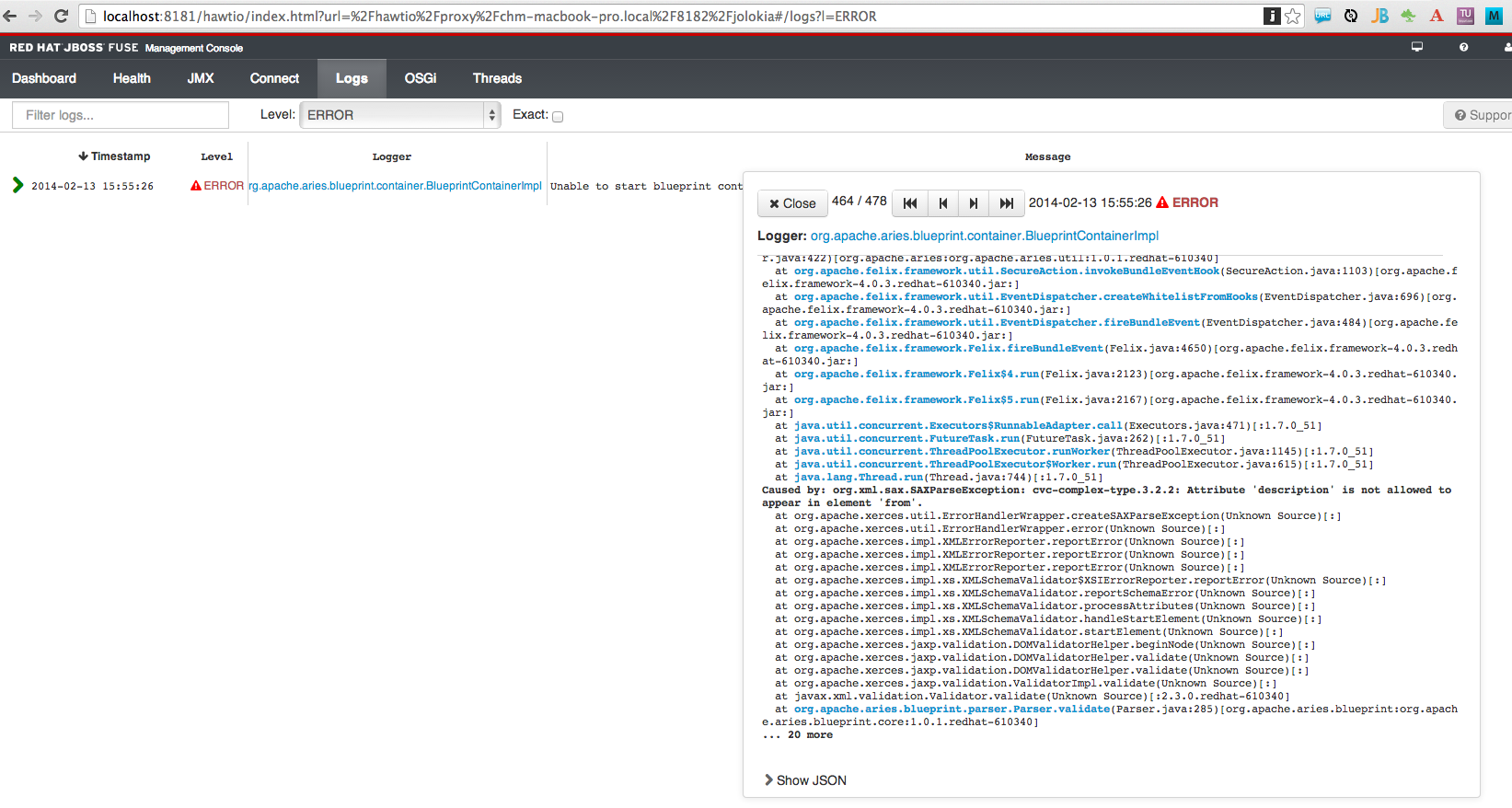The image size is (1512, 808).
Task: Open the JB browser extension
Action: (1379, 16)
